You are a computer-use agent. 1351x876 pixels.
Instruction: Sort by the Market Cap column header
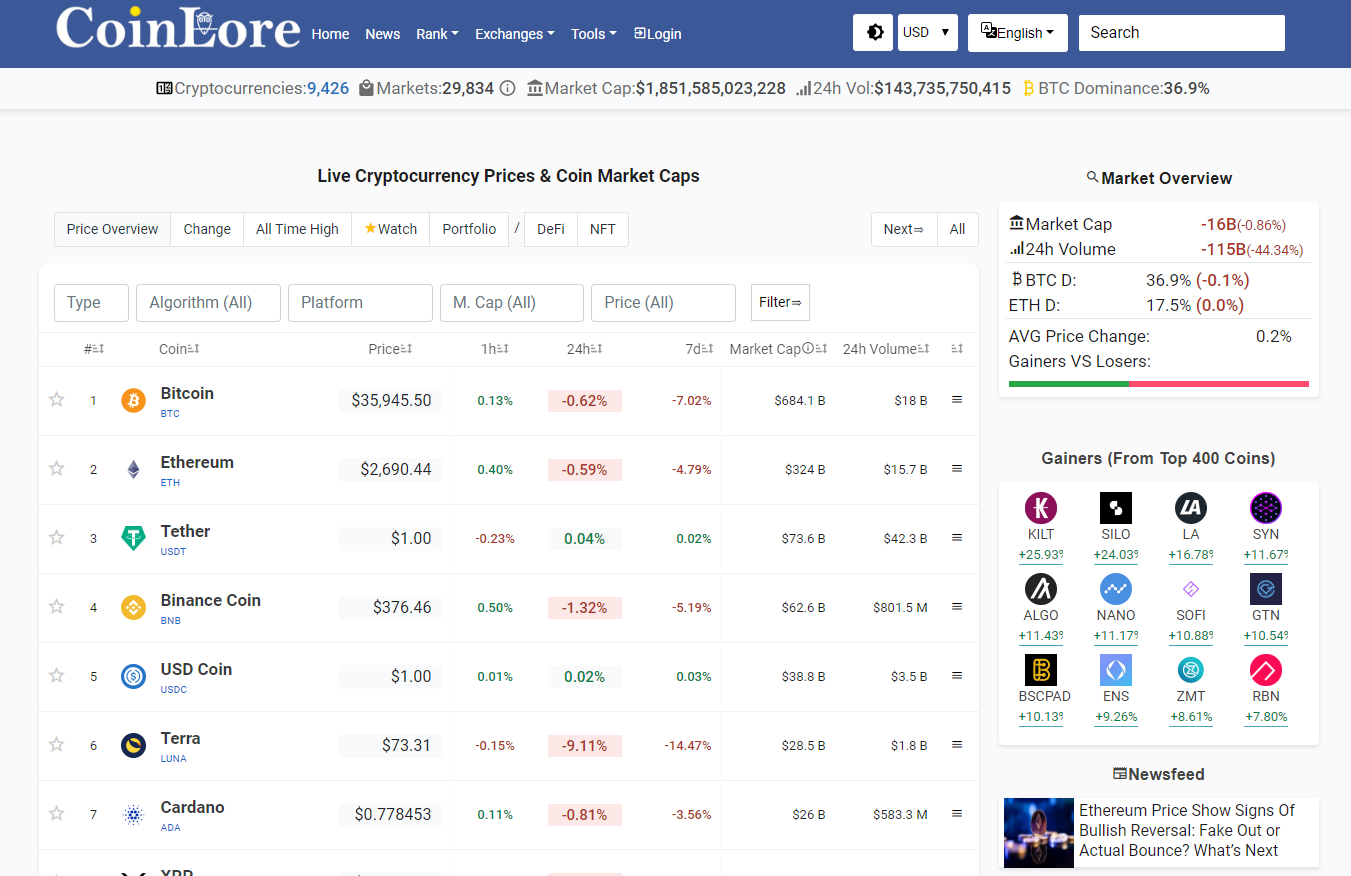tap(778, 349)
